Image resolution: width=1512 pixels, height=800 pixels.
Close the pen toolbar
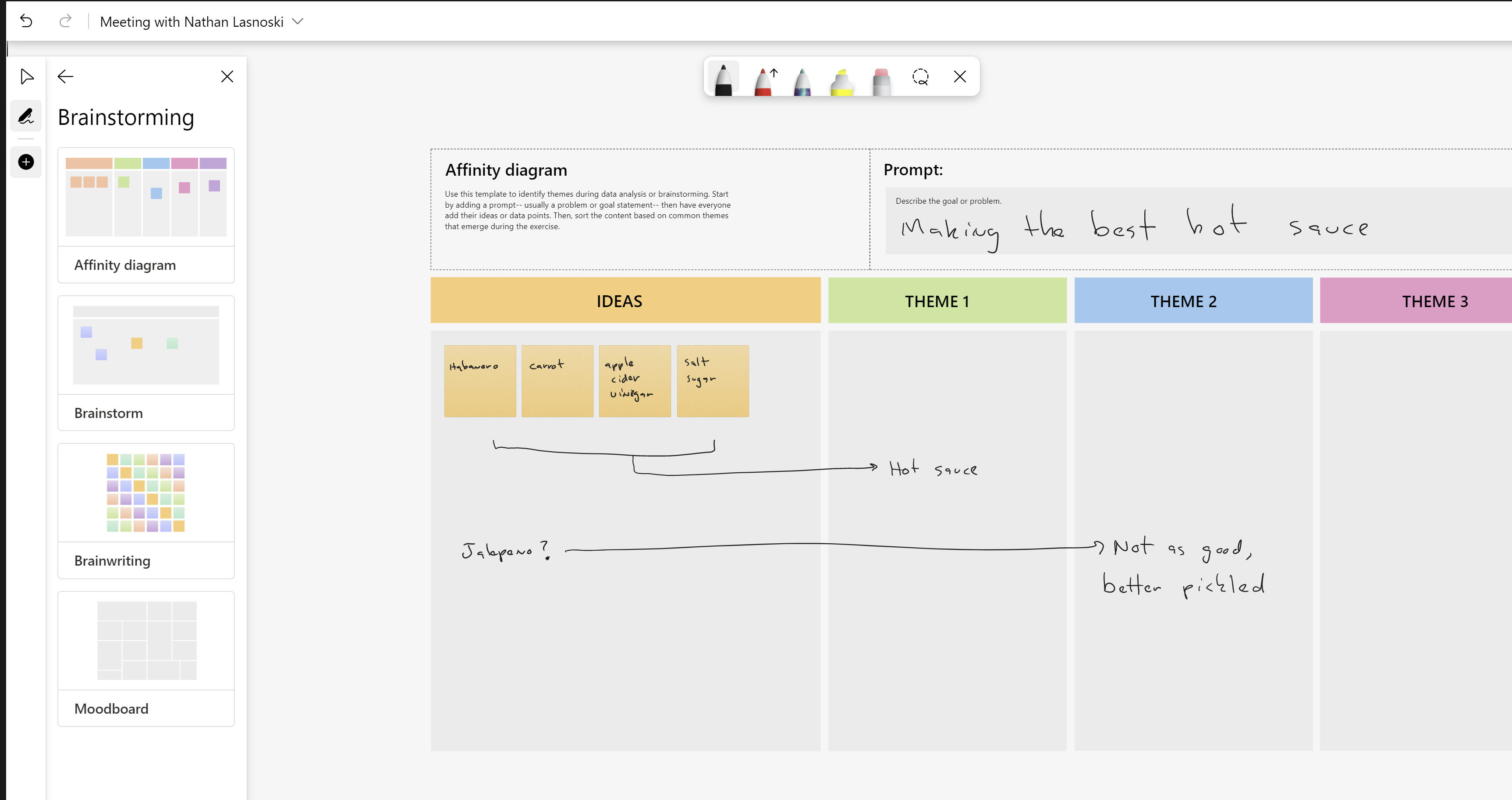click(960, 77)
